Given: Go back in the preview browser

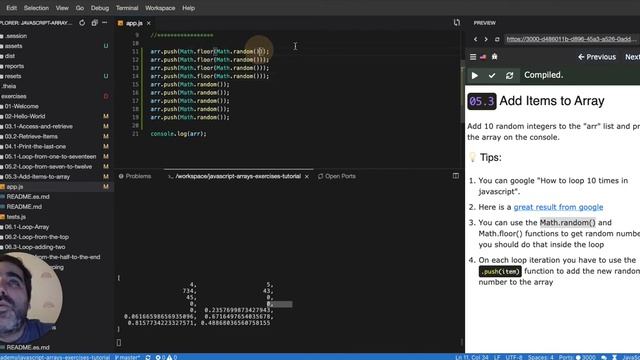Looking at the screenshot, I should coord(476,39).
